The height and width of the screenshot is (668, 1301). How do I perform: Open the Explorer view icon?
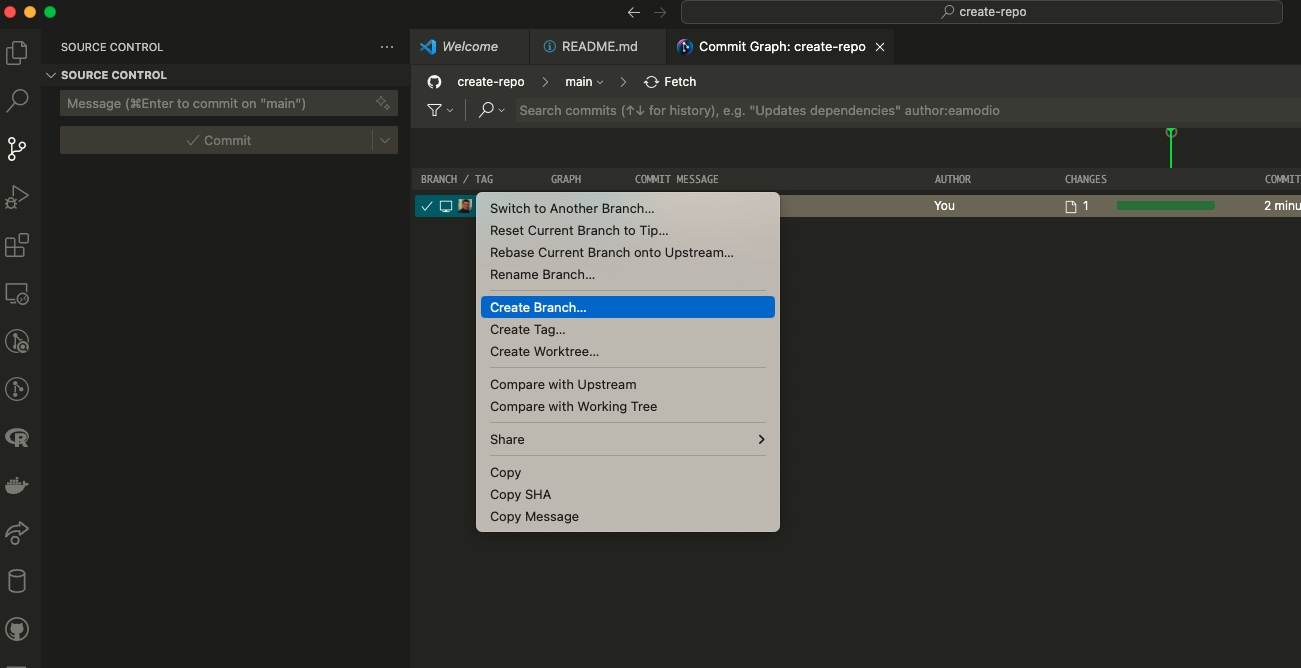(x=17, y=53)
